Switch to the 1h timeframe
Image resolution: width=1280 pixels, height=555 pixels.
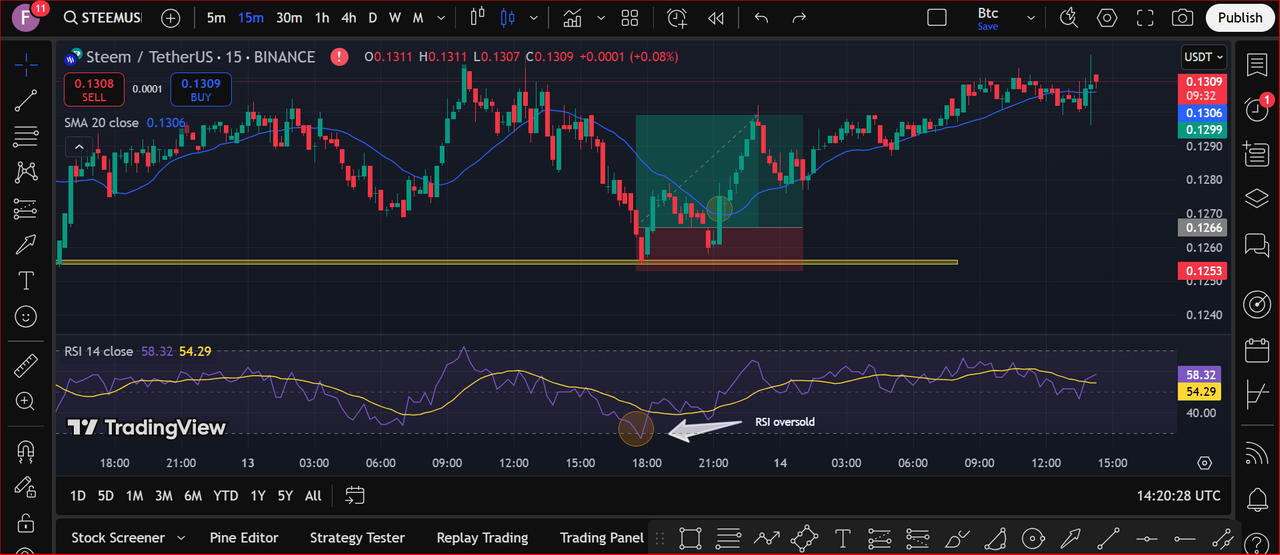click(x=322, y=18)
